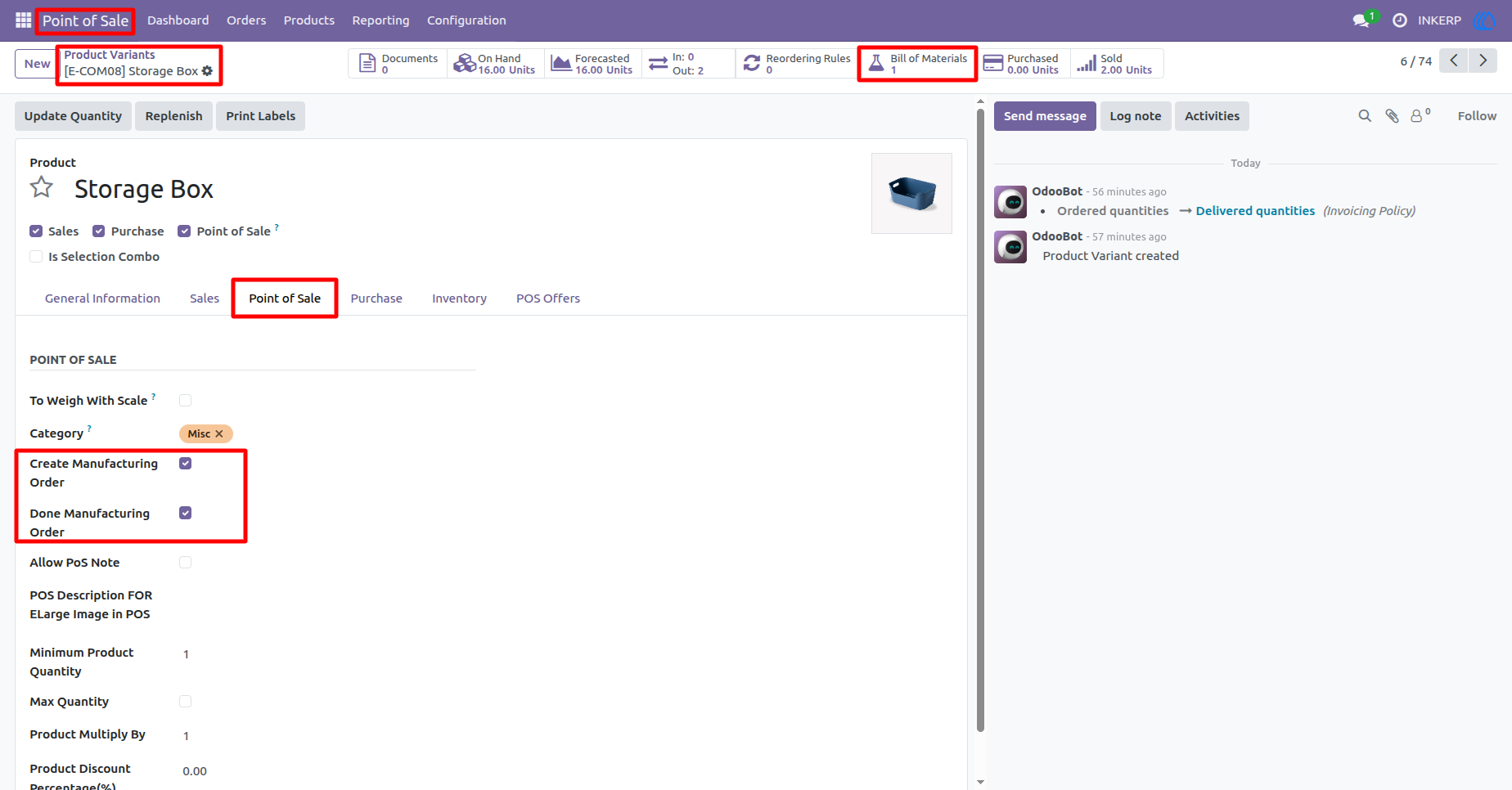The image size is (1512, 790).
Task: Open the Products menu
Action: point(309,20)
